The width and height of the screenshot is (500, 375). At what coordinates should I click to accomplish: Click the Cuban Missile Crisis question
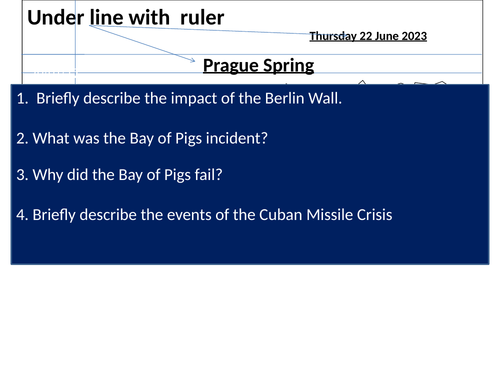pyautogui.click(x=204, y=215)
